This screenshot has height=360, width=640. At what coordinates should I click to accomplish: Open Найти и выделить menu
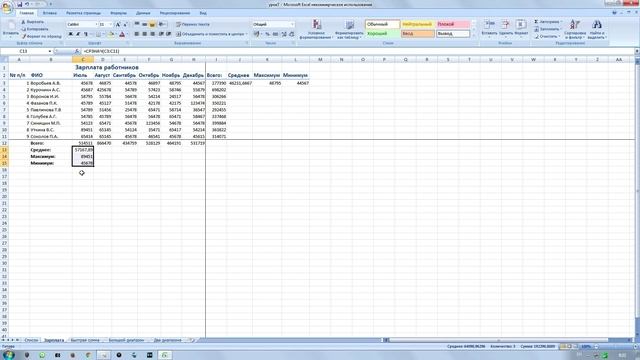coord(597,29)
